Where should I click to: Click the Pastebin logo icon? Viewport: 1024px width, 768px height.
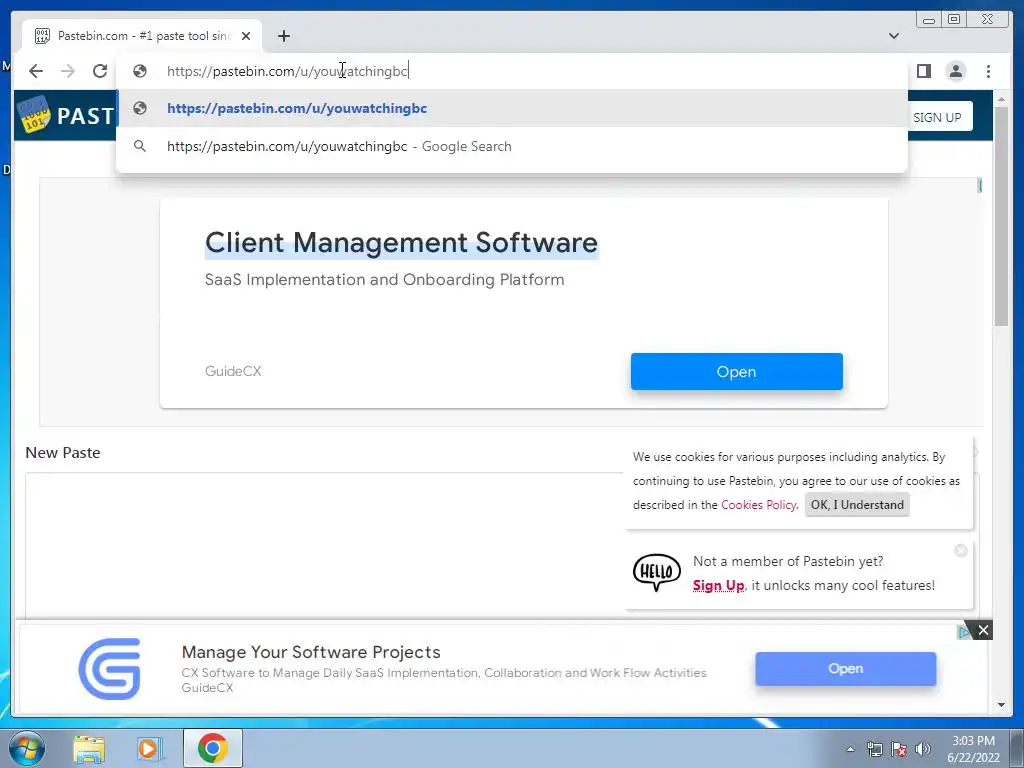(x=34, y=114)
